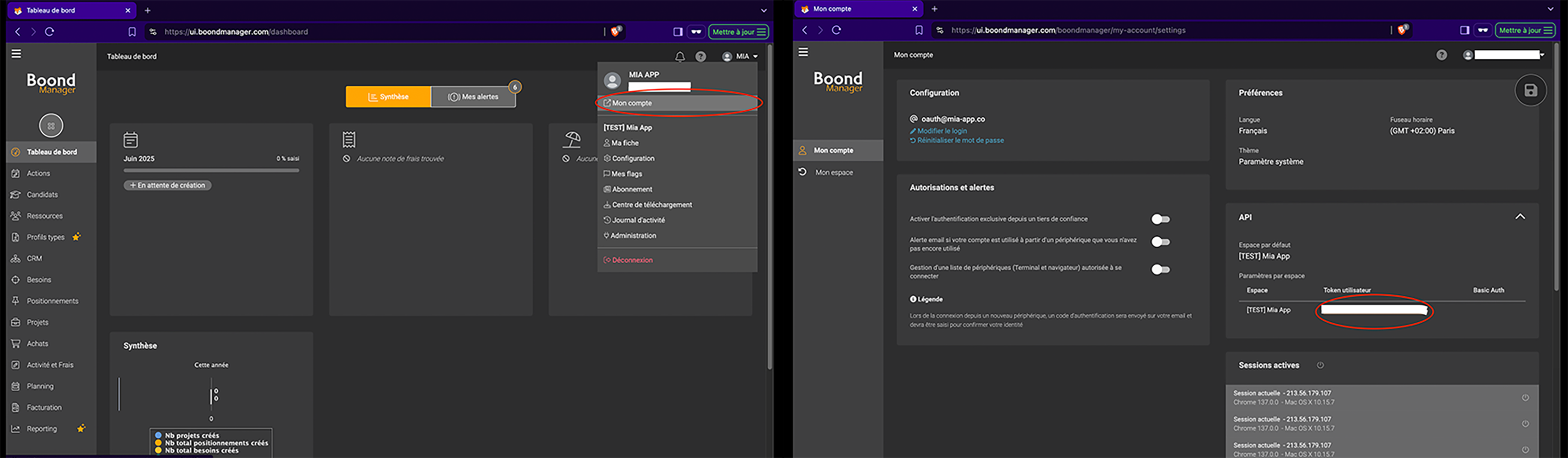The height and width of the screenshot is (458, 1568).
Task: Click the round apps button under Boond logo, dashboard window
Action: click(51, 126)
